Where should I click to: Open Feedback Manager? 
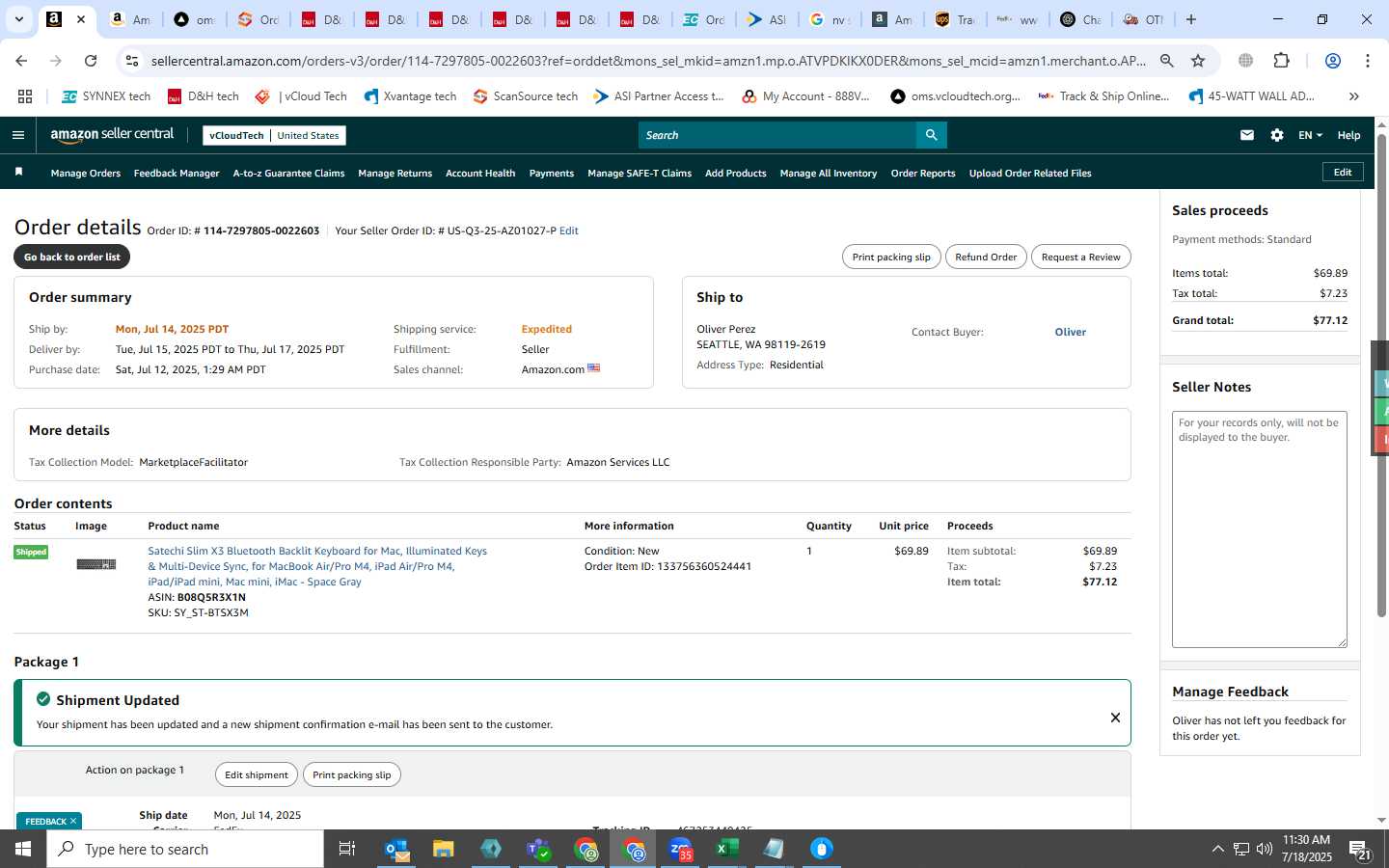point(177,174)
